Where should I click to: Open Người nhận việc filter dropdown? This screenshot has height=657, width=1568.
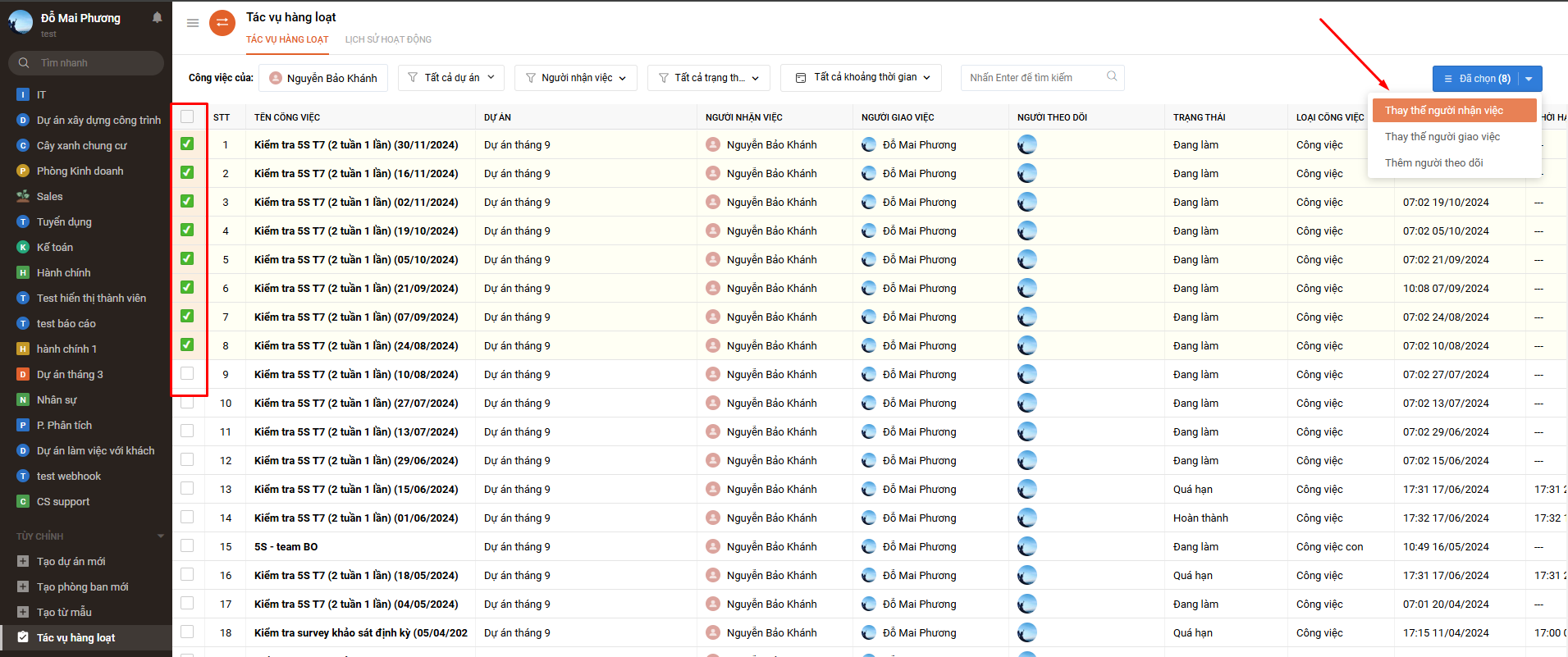coord(577,77)
